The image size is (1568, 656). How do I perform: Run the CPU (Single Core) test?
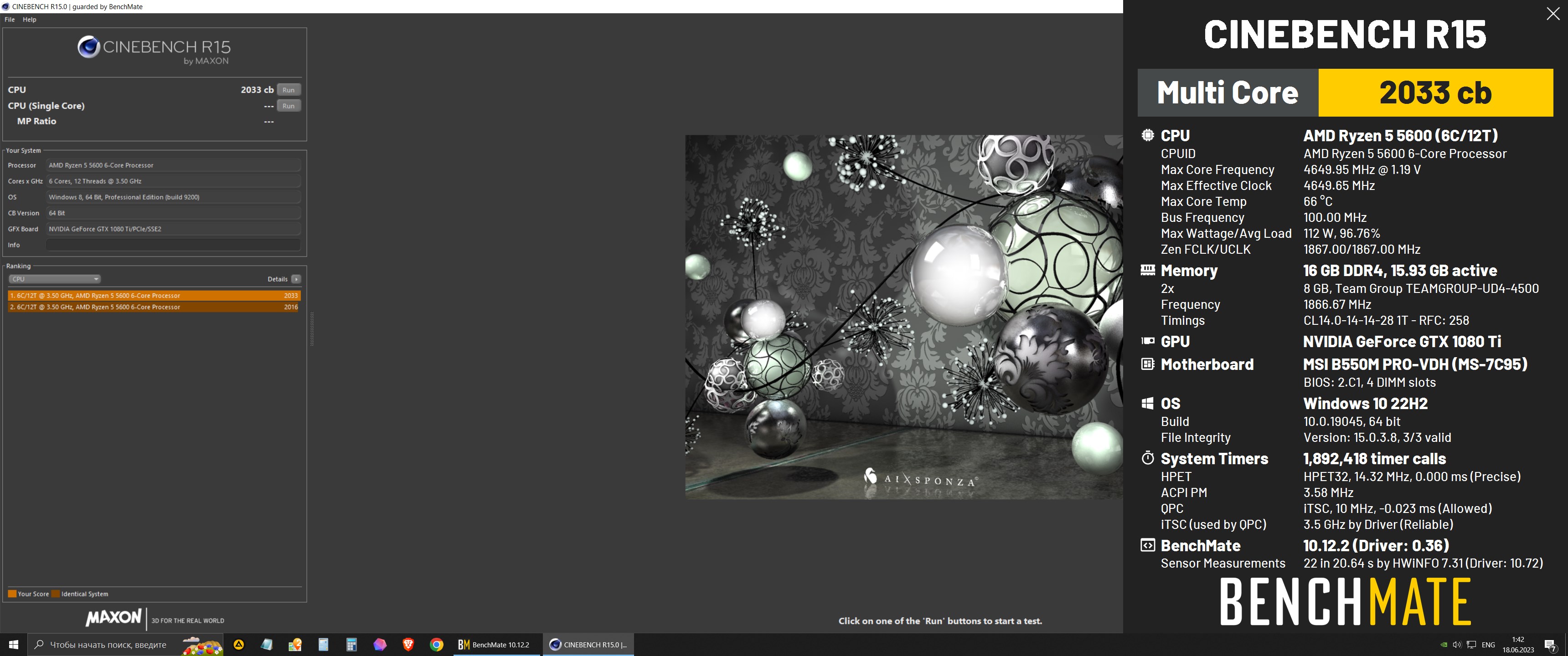(289, 105)
